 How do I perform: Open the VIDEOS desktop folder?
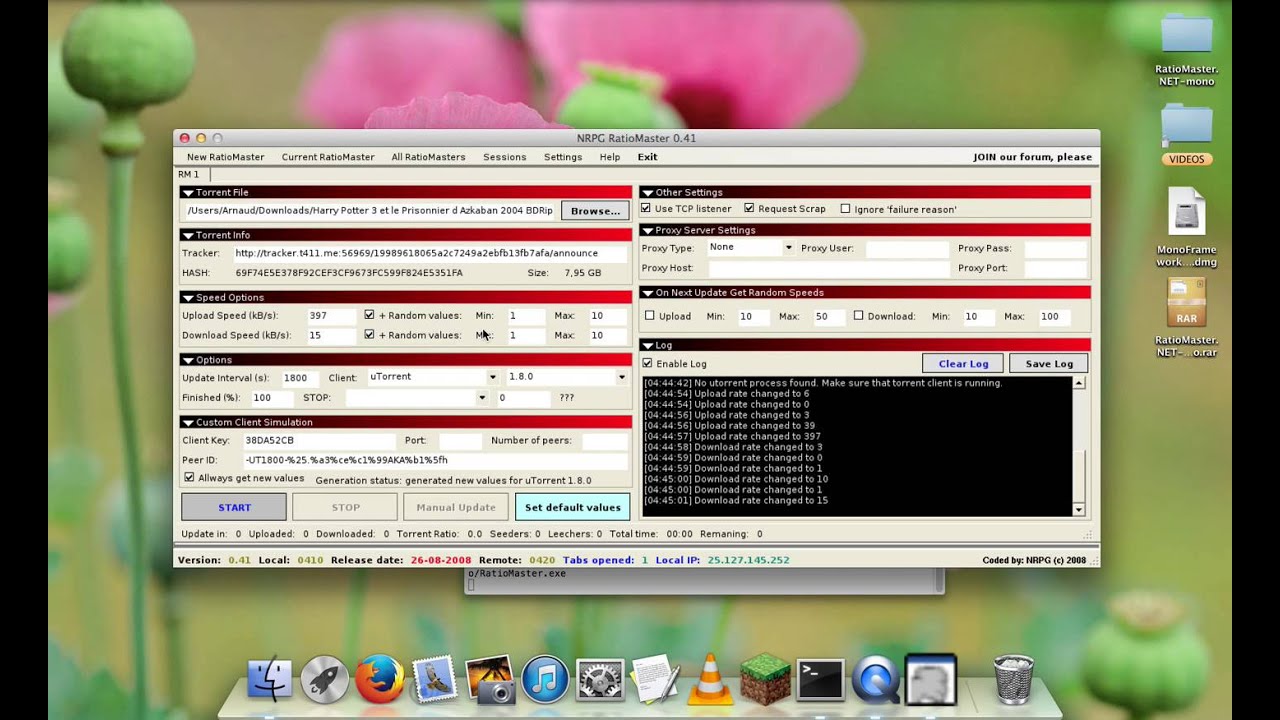tap(1187, 133)
